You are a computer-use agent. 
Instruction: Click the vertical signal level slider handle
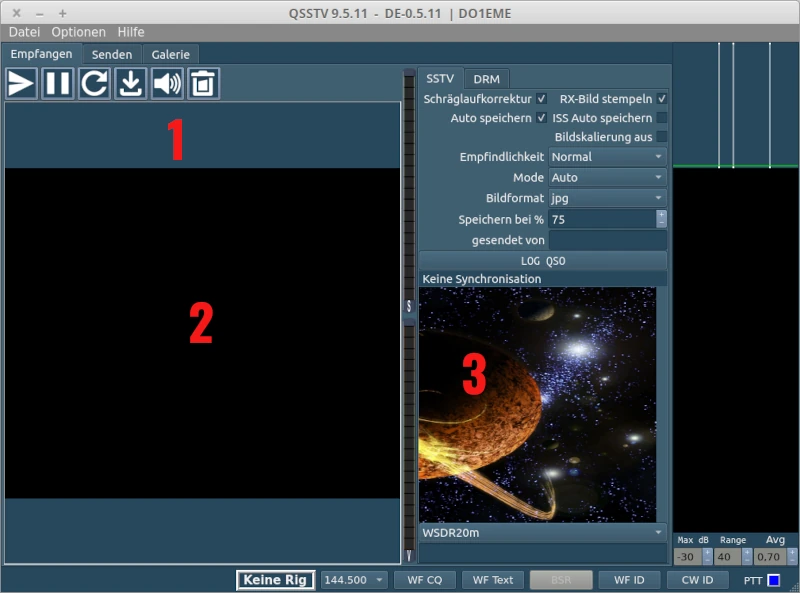click(409, 306)
